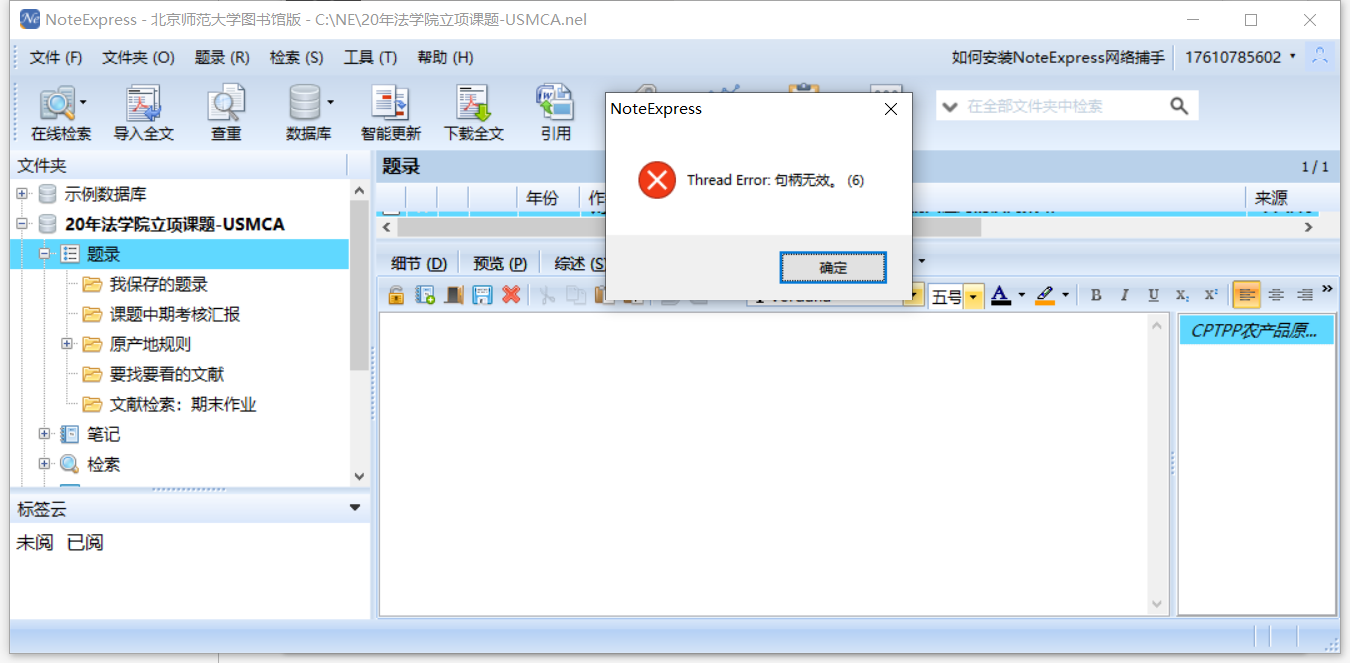
Task: Align text left
Action: point(1247,295)
